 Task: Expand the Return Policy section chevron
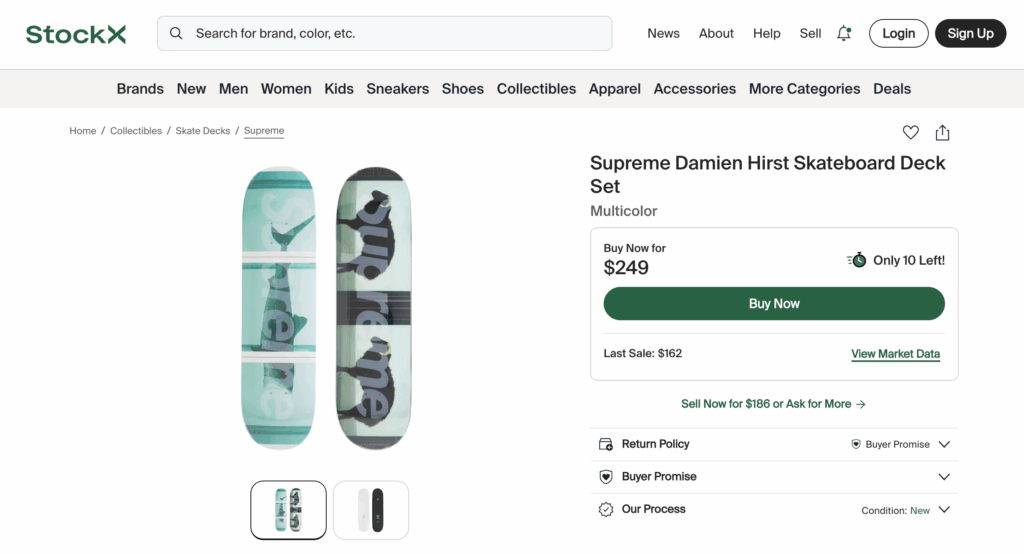(x=944, y=444)
